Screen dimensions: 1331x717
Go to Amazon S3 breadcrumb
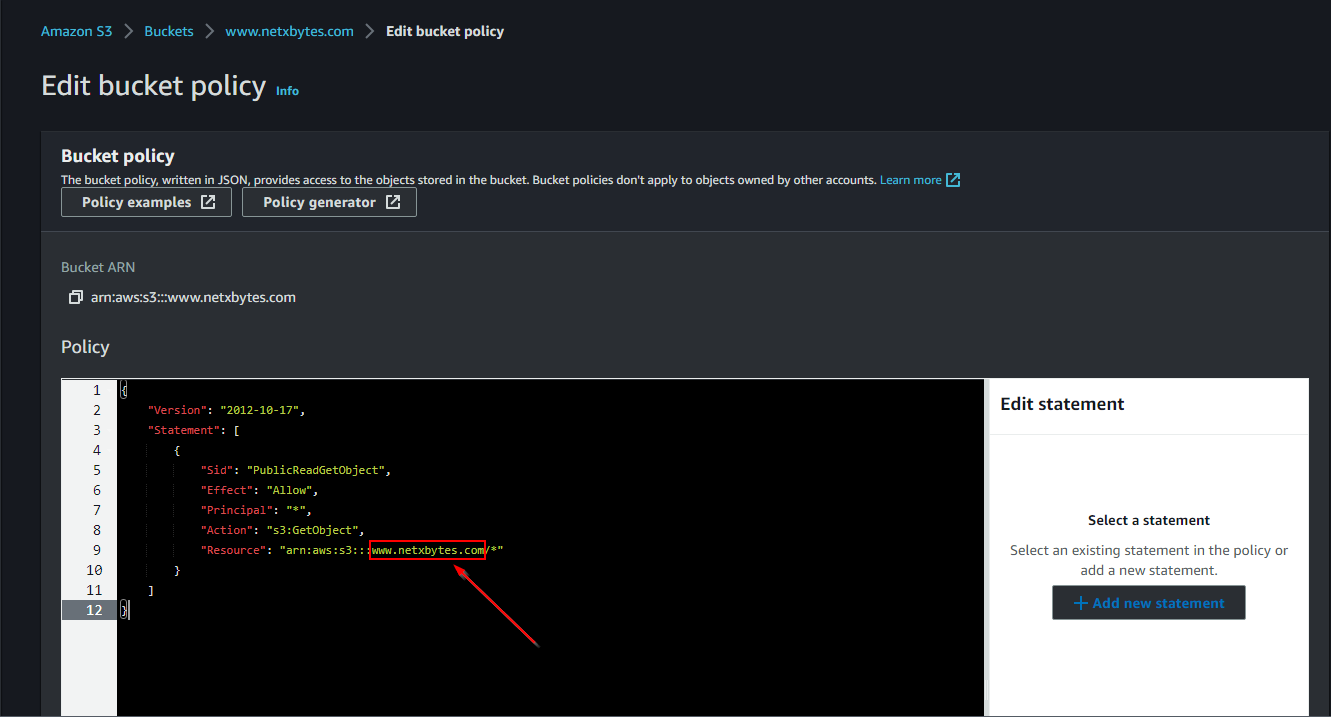pos(76,31)
